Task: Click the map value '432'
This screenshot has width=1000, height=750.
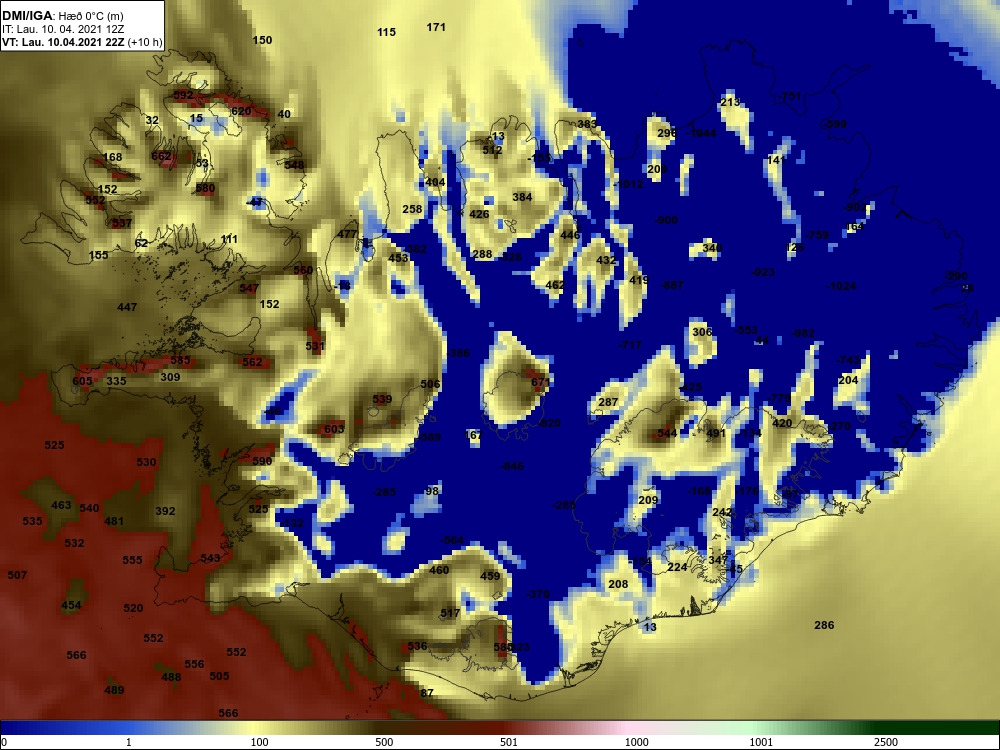Action: point(606,260)
